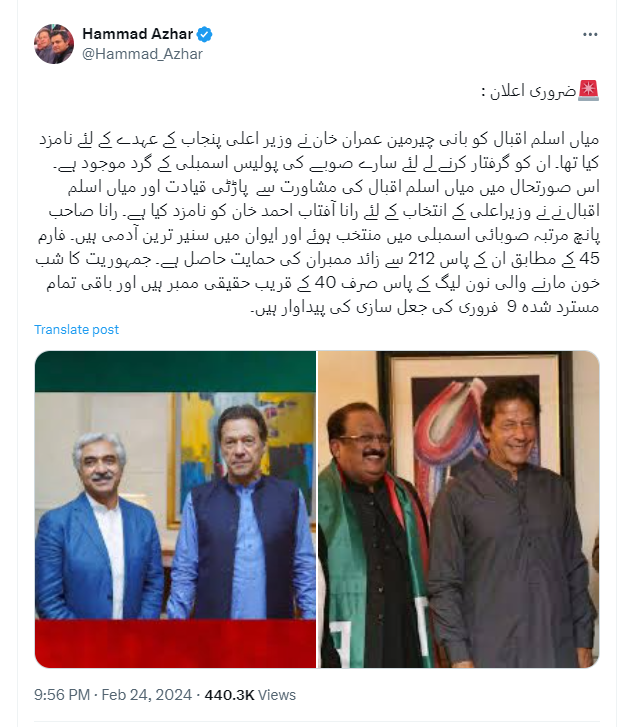
Task: Click the word Views under the post
Action: [x=277, y=695]
